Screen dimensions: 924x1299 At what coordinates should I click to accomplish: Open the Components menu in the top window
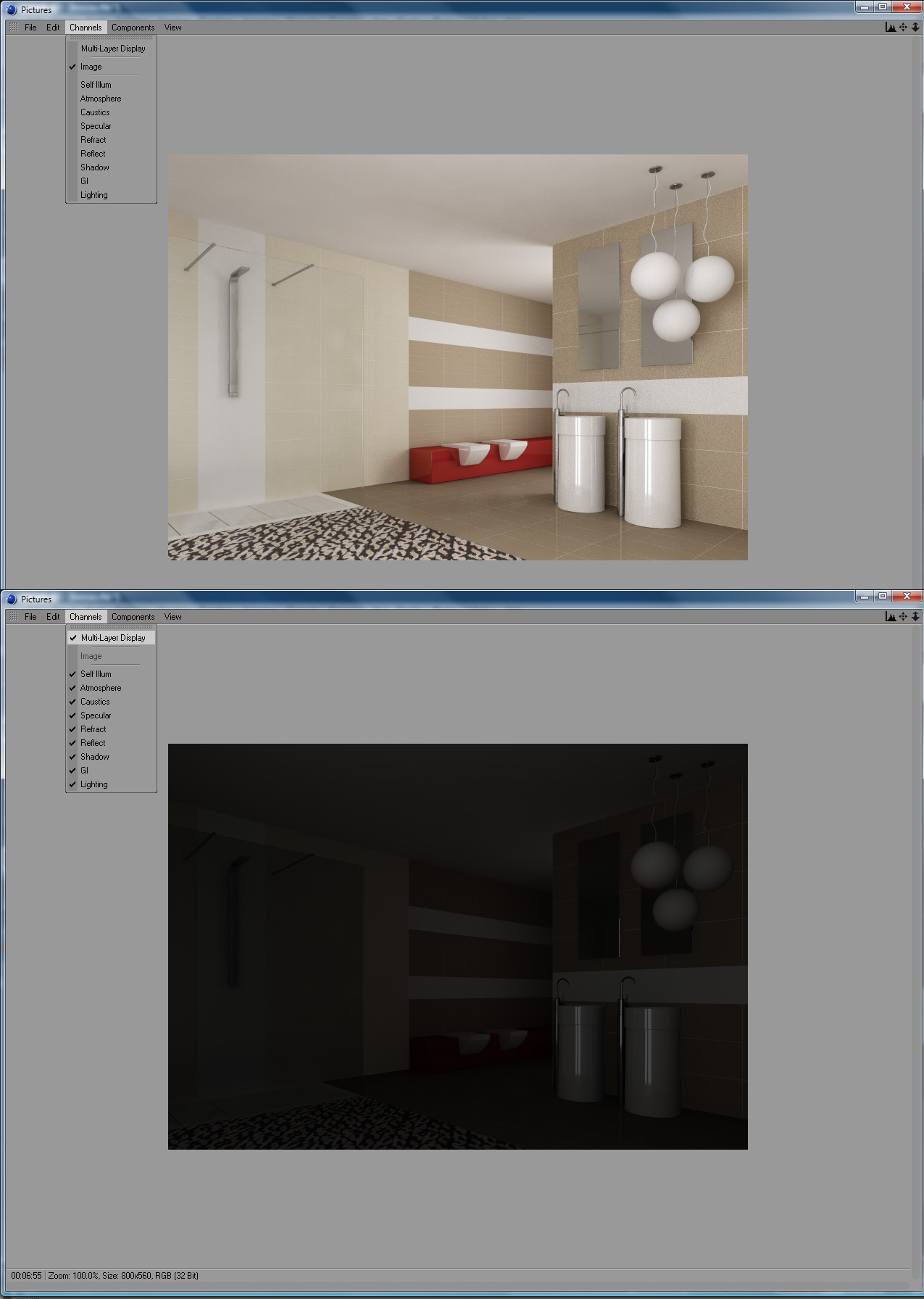pos(133,28)
